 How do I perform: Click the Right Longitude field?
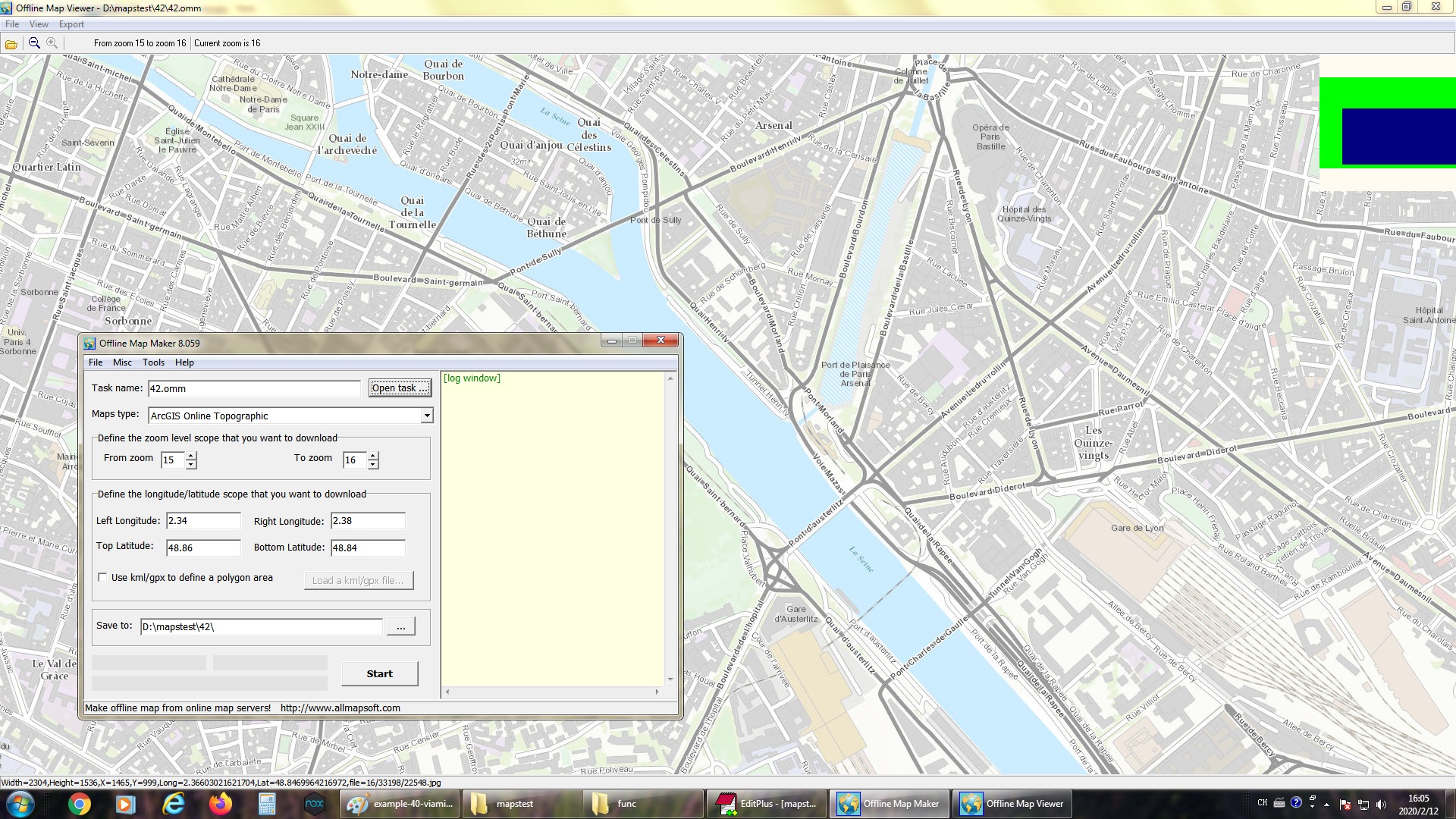(x=368, y=521)
